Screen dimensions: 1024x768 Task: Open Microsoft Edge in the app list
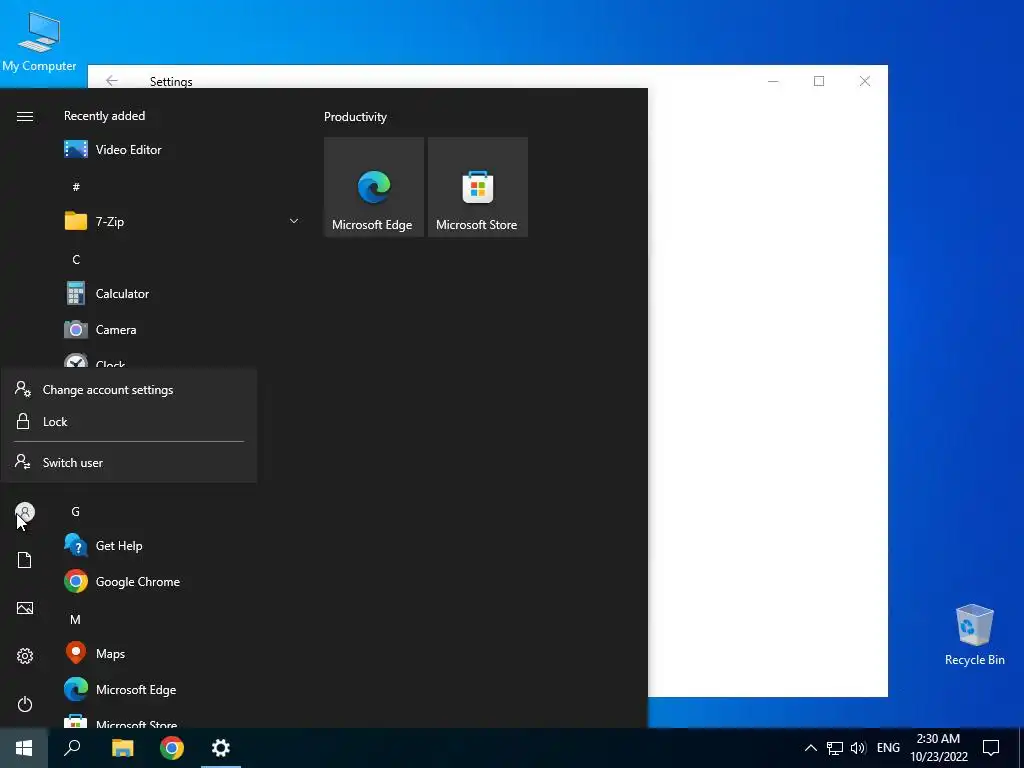point(182,690)
